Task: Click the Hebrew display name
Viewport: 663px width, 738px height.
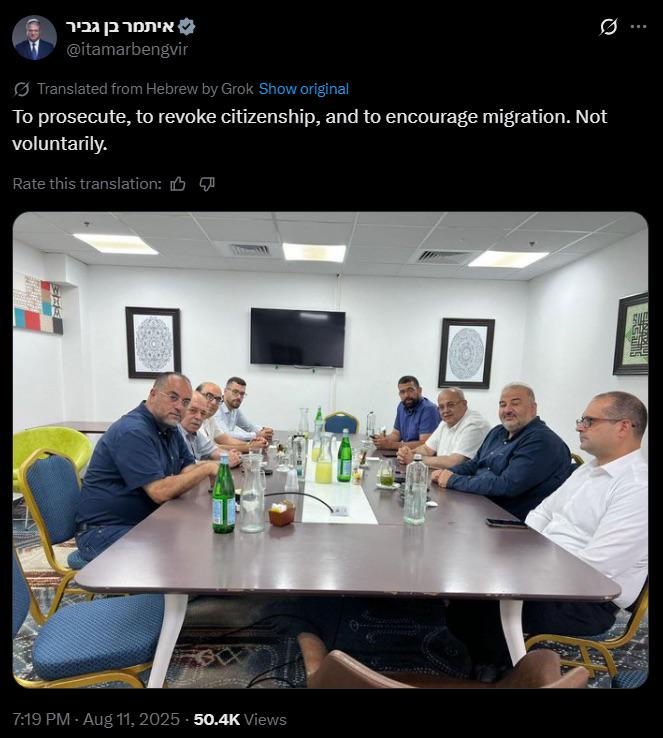Action: click(120, 27)
